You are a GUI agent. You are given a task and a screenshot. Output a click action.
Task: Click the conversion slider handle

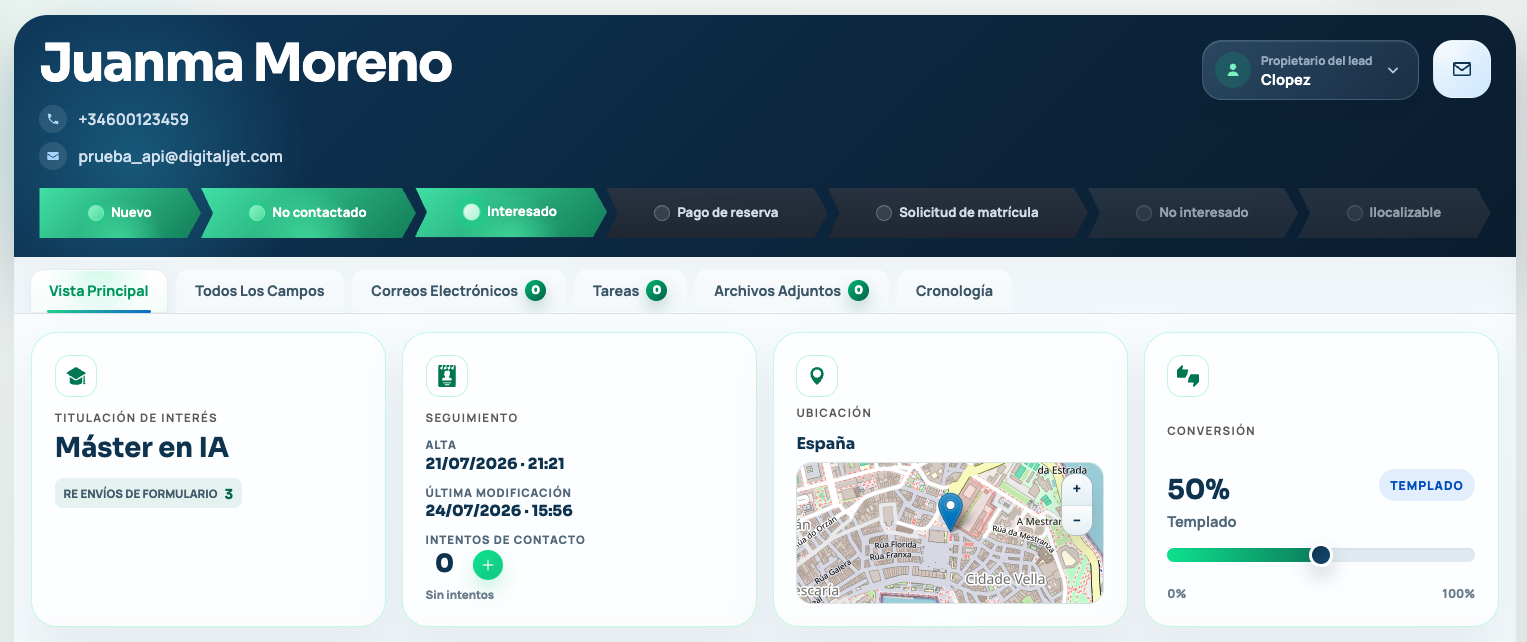1321,555
